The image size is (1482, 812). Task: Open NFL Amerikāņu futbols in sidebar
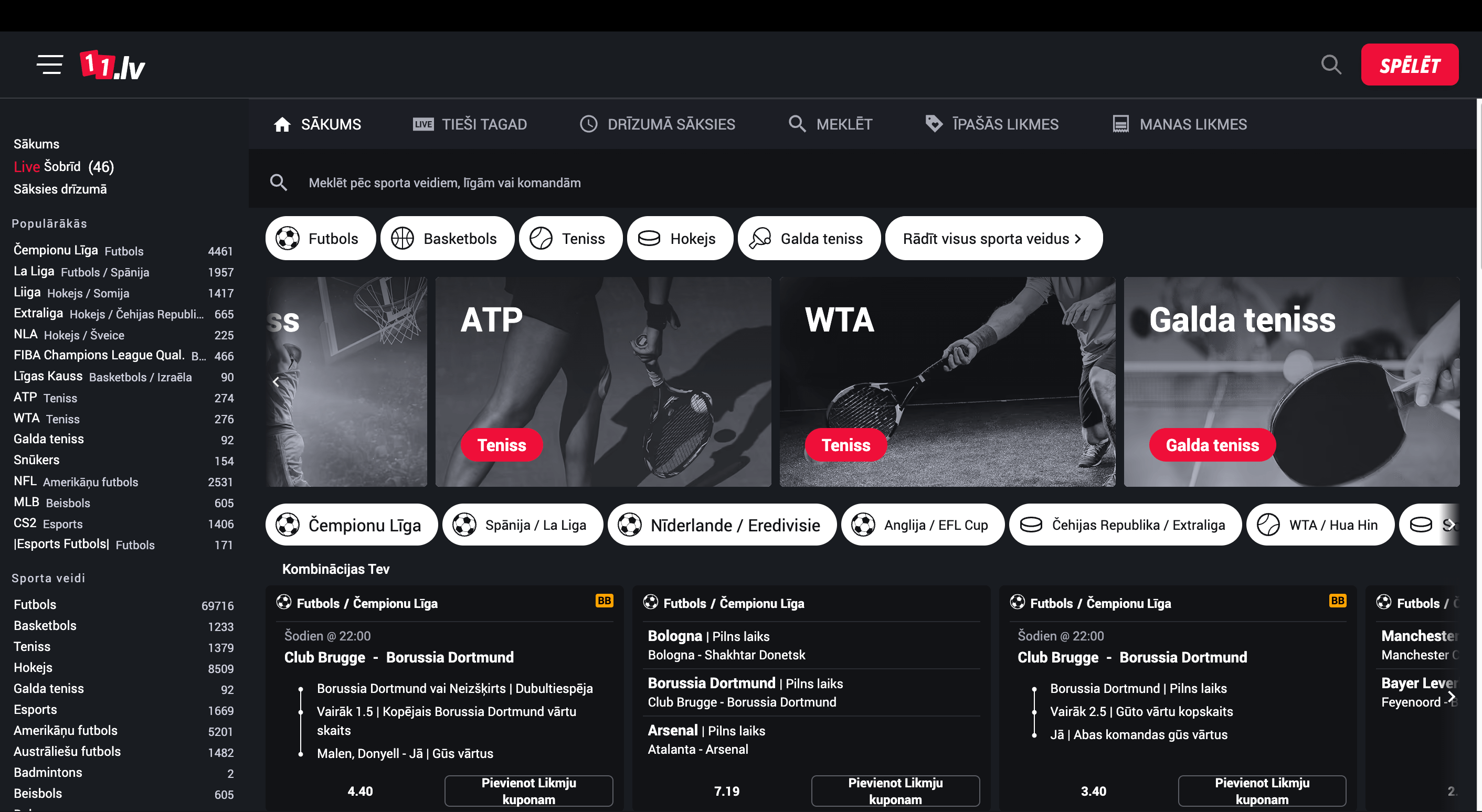point(123,482)
